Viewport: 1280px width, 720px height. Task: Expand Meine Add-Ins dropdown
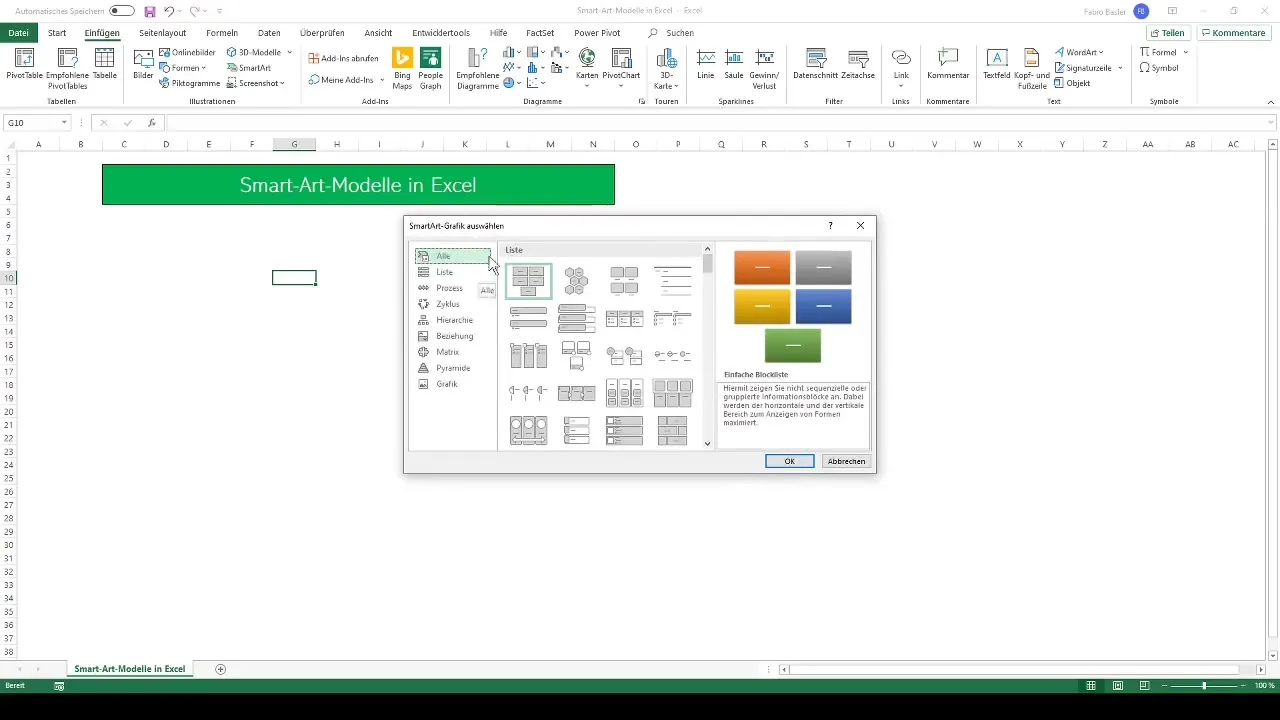click(382, 79)
